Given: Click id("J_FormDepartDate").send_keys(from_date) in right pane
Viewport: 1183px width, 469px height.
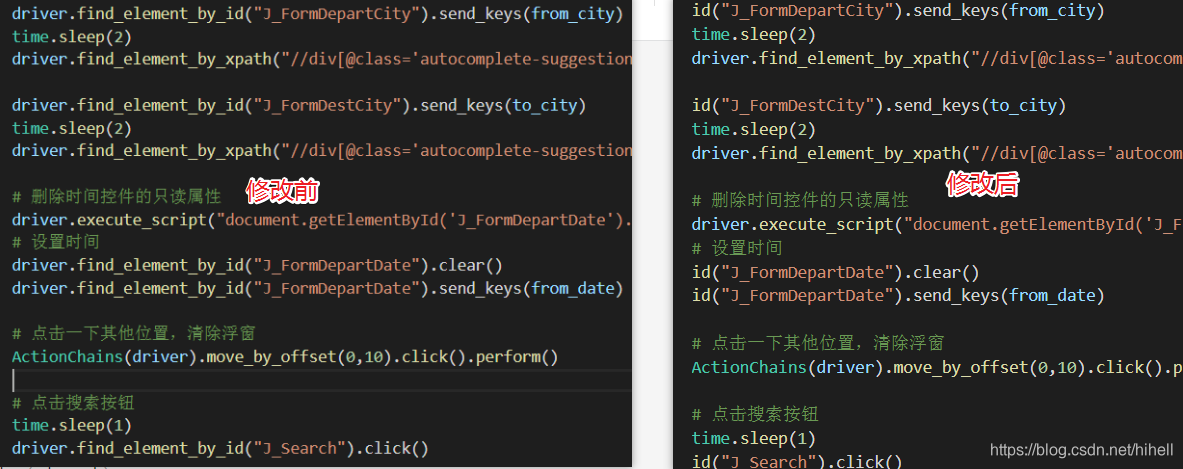Looking at the screenshot, I should click(x=899, y=295).
